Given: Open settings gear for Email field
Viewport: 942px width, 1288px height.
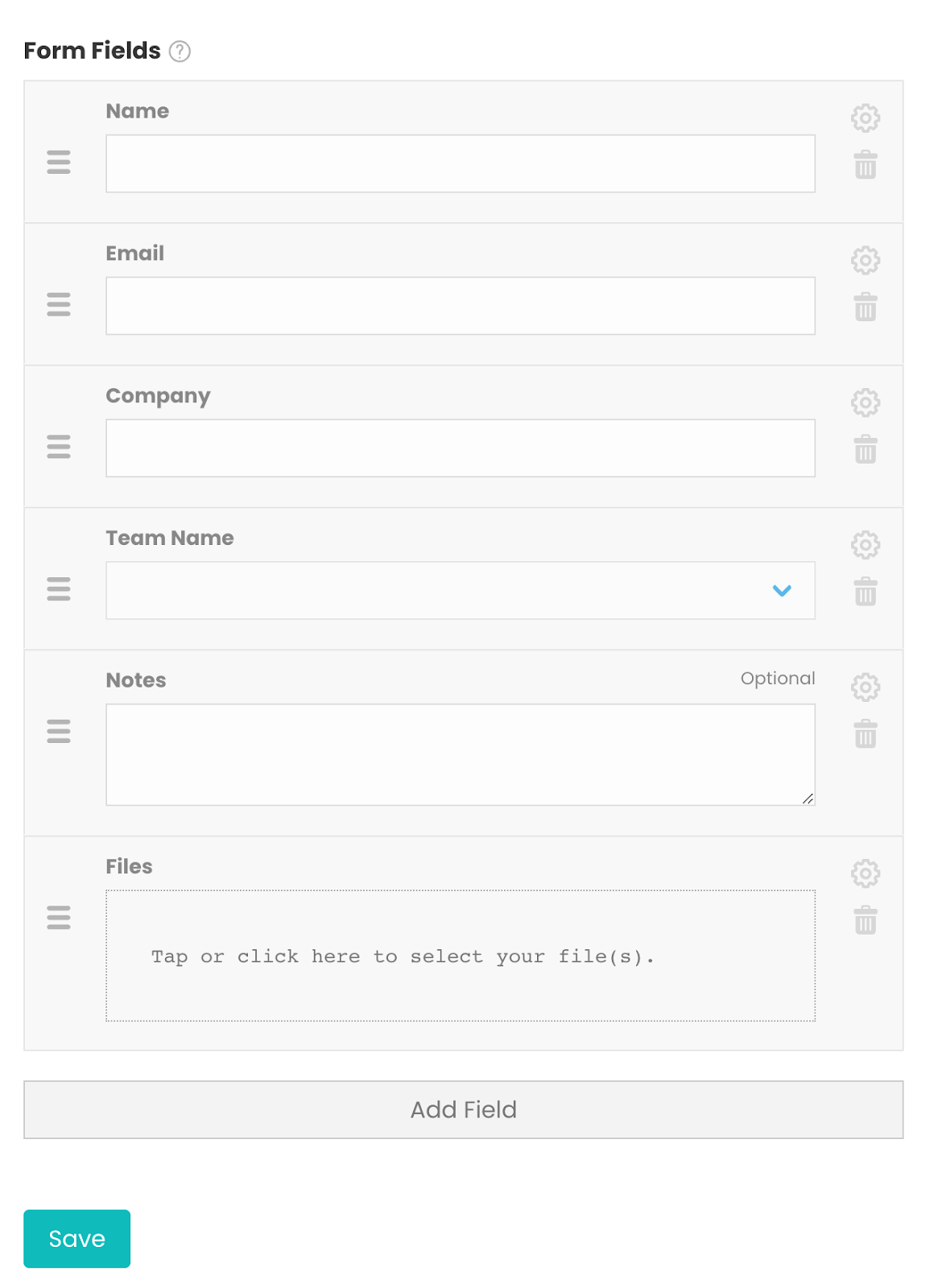Looking at the screenshot, I should 865,261.
